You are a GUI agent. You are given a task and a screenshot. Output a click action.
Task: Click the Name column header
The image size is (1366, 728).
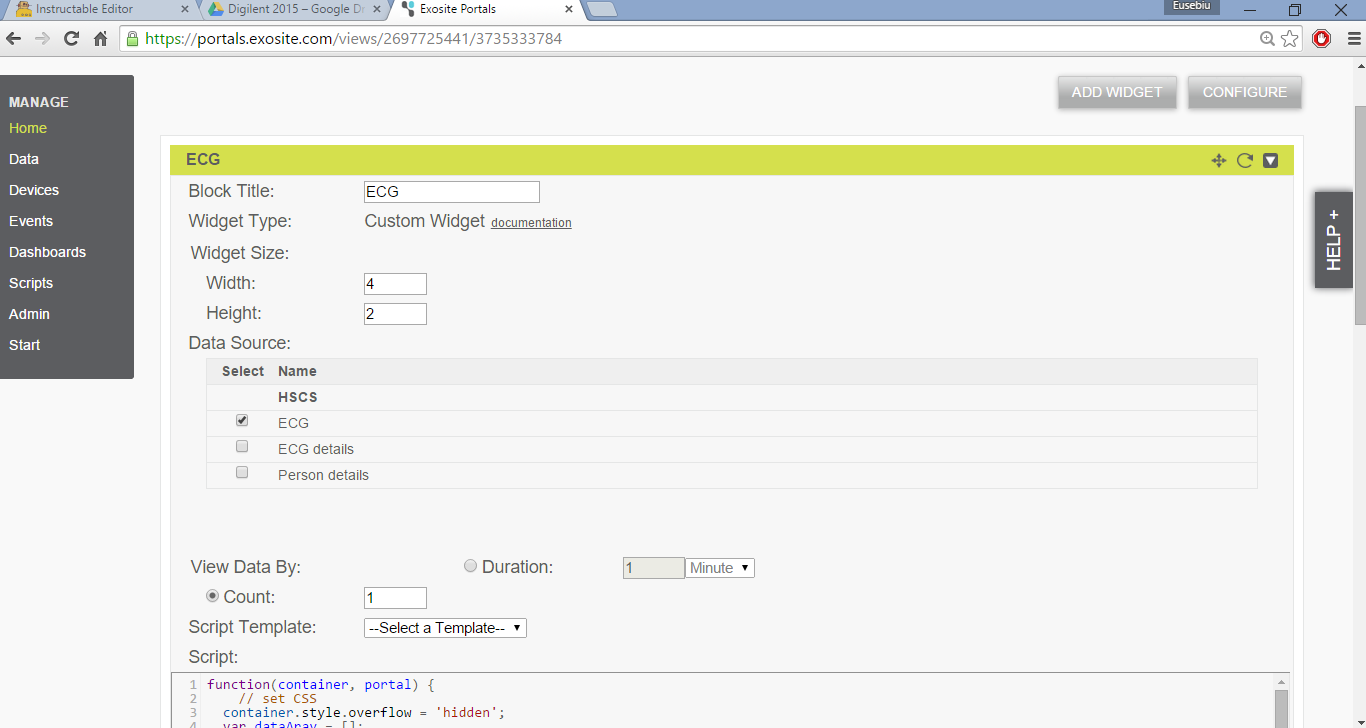[297, 371]
